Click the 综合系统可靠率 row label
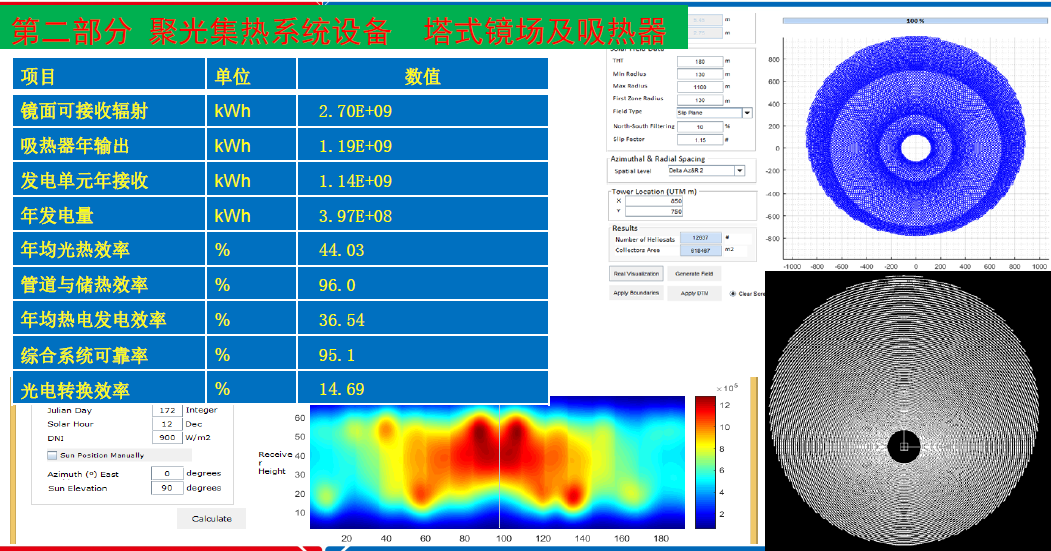The image size is (1051, 551). (84, 355)
